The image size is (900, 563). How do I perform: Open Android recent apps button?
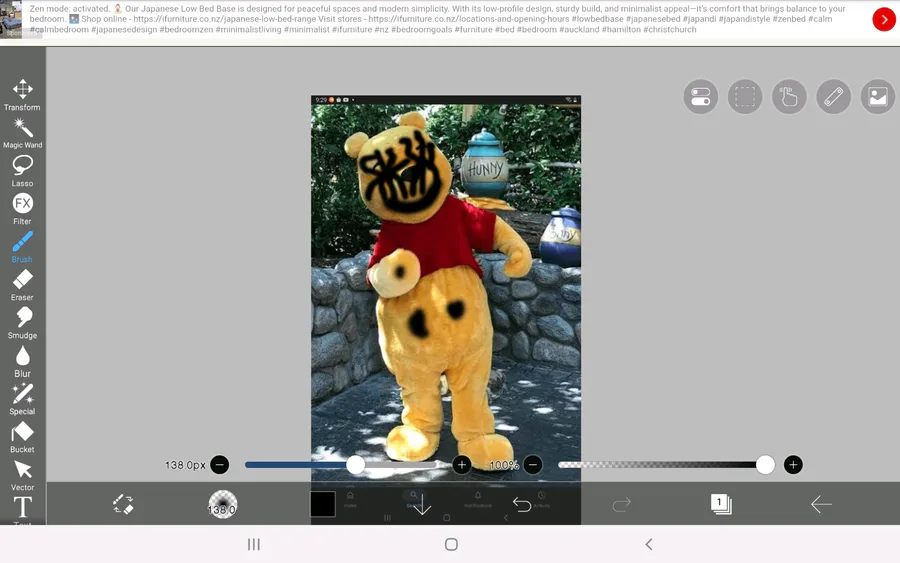click(x=254, y=544)
